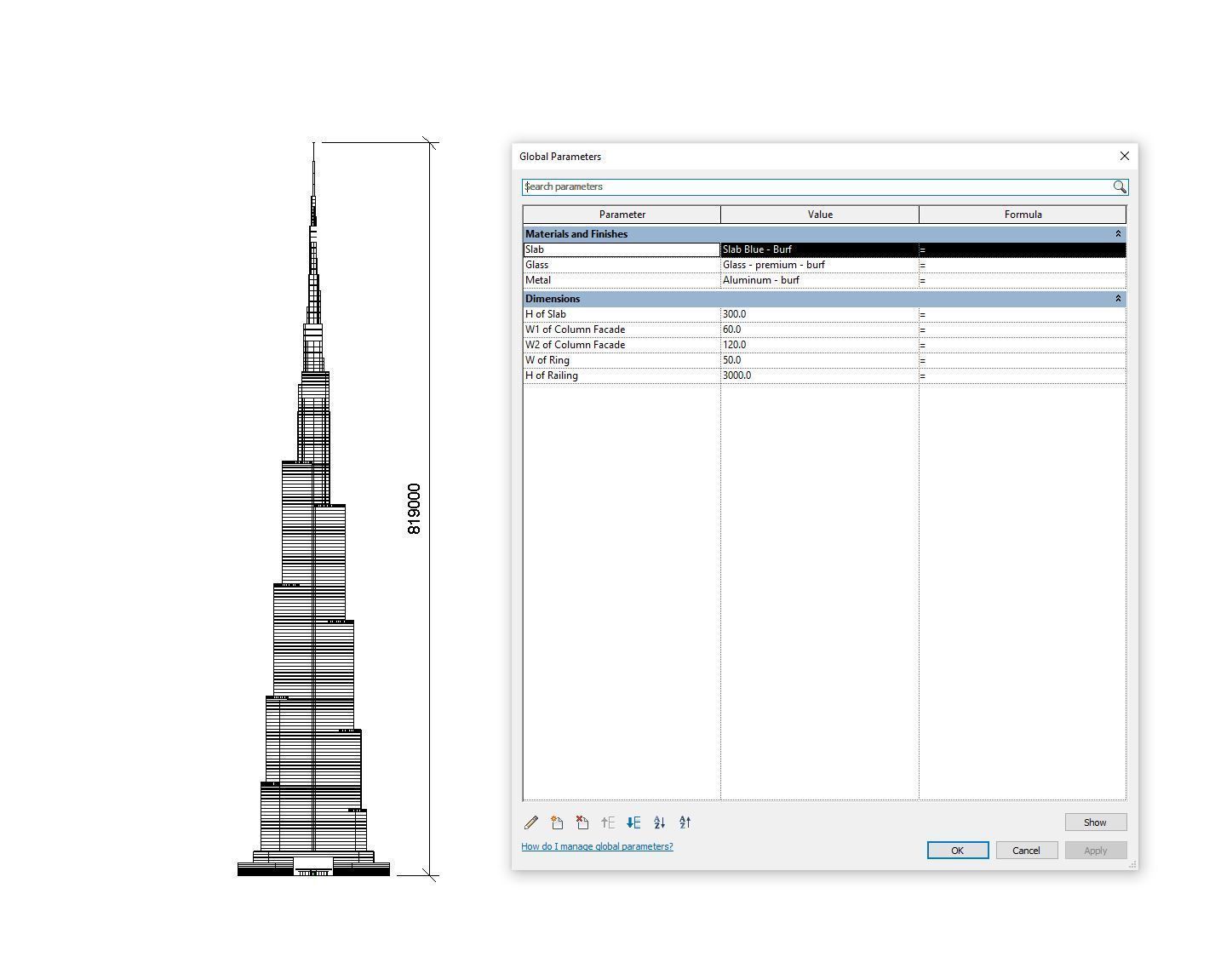Click formula cell for W1 of Column Facade
Viewport: 1215px width, 980px height.
(x=1023, y=330)
